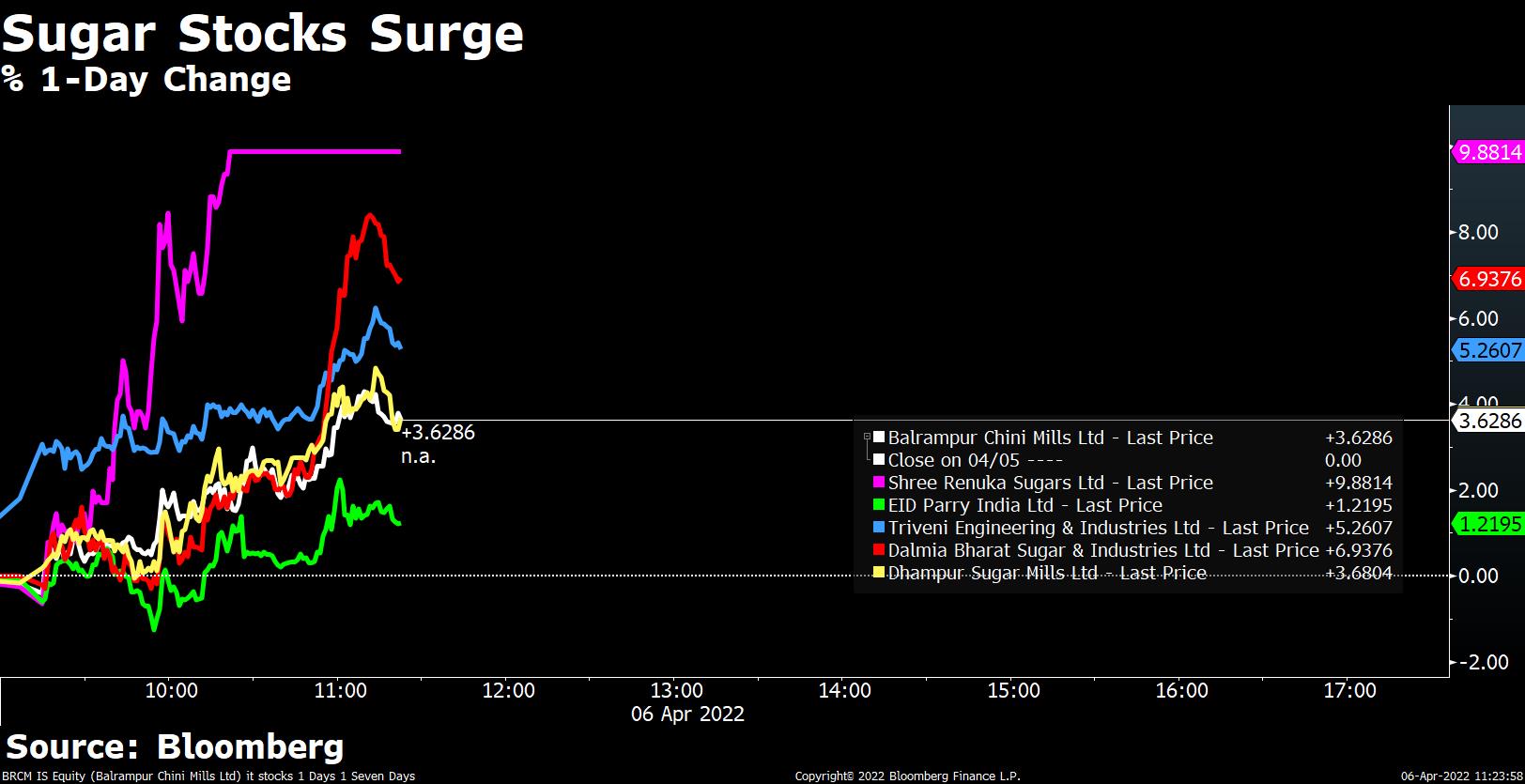Image resolution: width=1525 pixels, height=784 pixels.
Task: Click the red 6.9376 price tag
Action: [1488, 279]
